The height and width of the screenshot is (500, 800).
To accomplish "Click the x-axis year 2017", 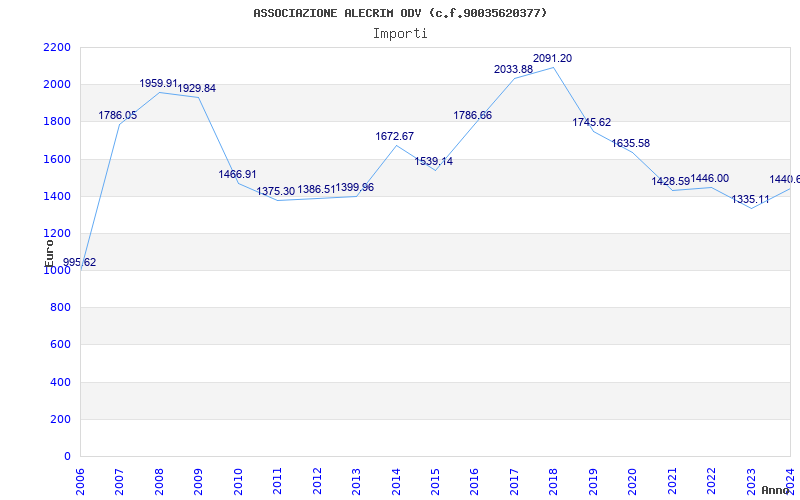I will tap(514, 481).
